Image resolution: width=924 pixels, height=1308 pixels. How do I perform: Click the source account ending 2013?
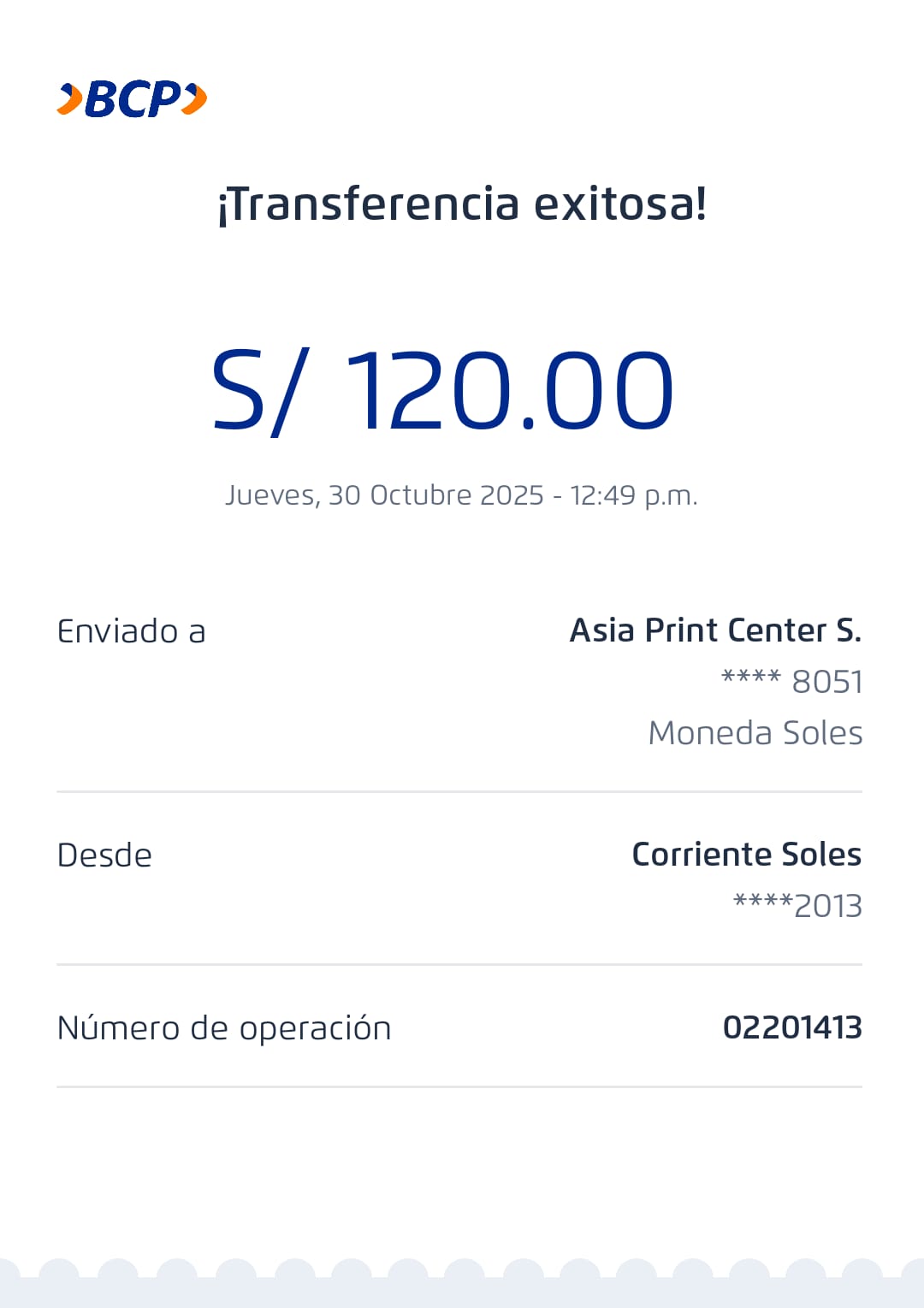(797, 906)
